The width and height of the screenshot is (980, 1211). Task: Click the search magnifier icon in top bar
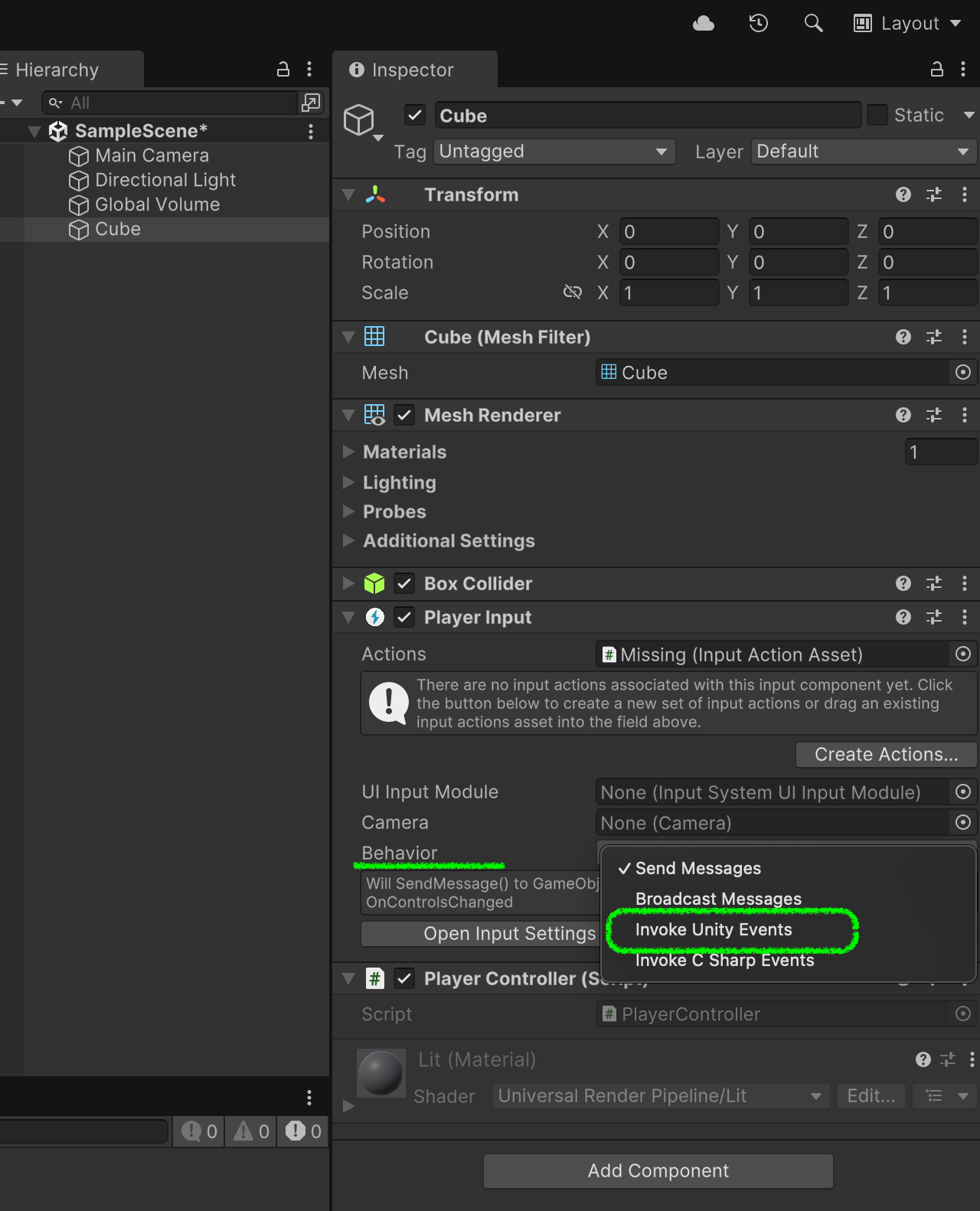click(x=813, y=24)
